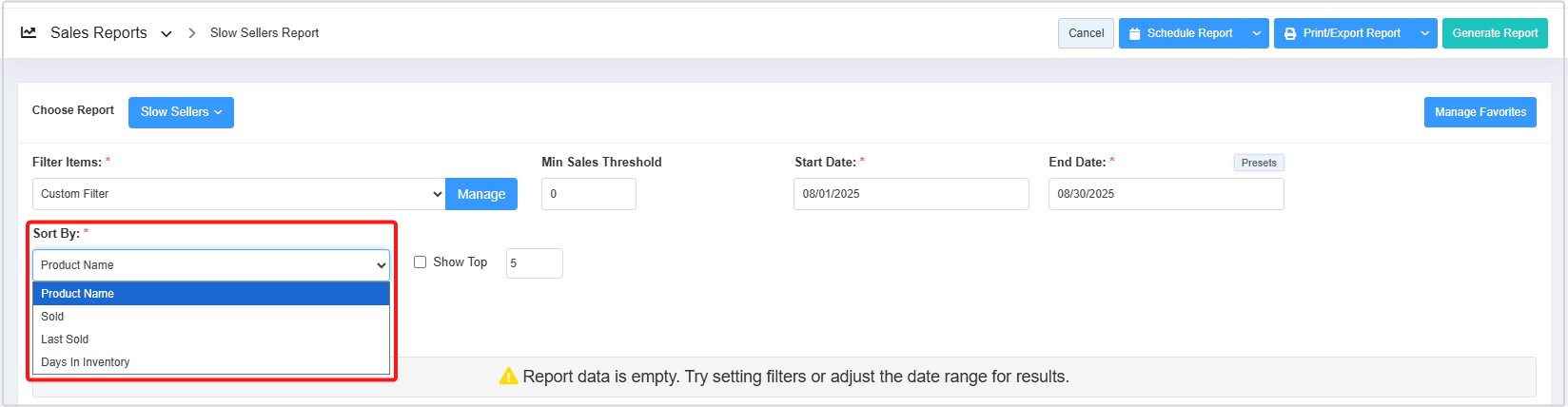Pick Days In Inventory sort option
Viewport: 1568px width, 407px height.
coord(86,362)
